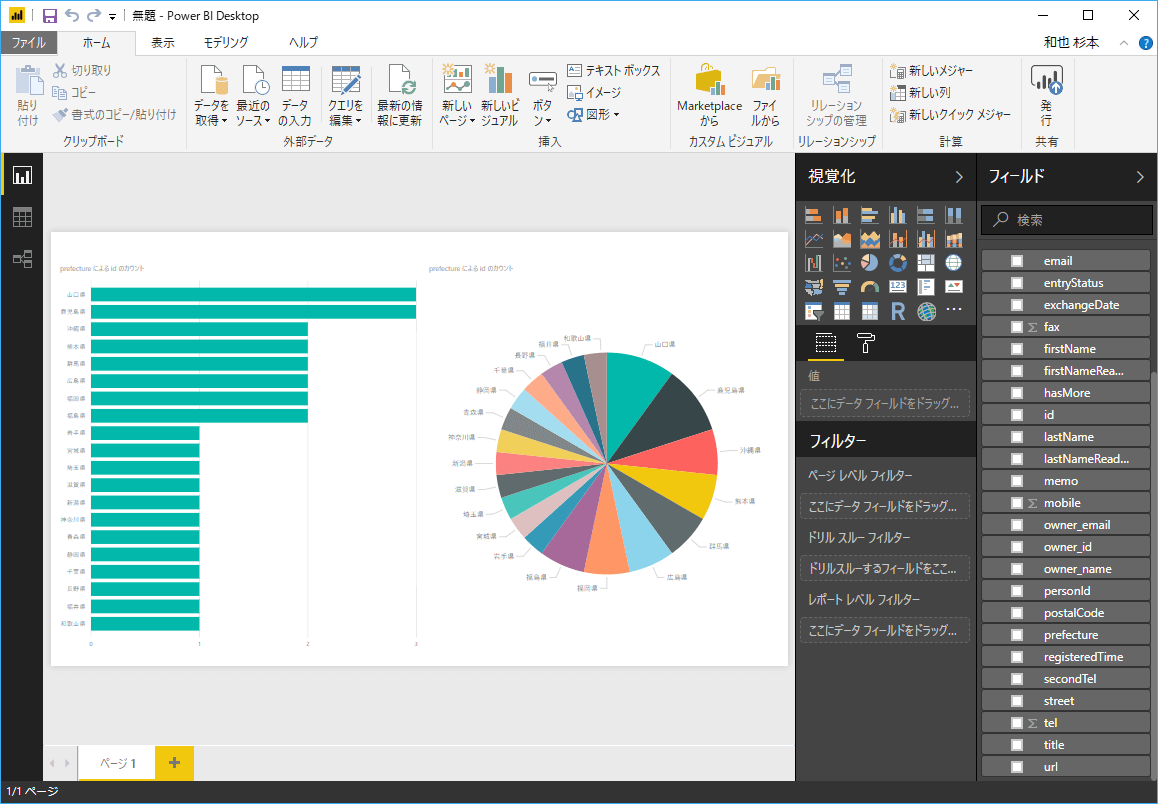The width and height of the screenshot is (1158, 804).
Task: Open the 図形 dropdown
Action: pyautogui.click(x=593, y=114)
